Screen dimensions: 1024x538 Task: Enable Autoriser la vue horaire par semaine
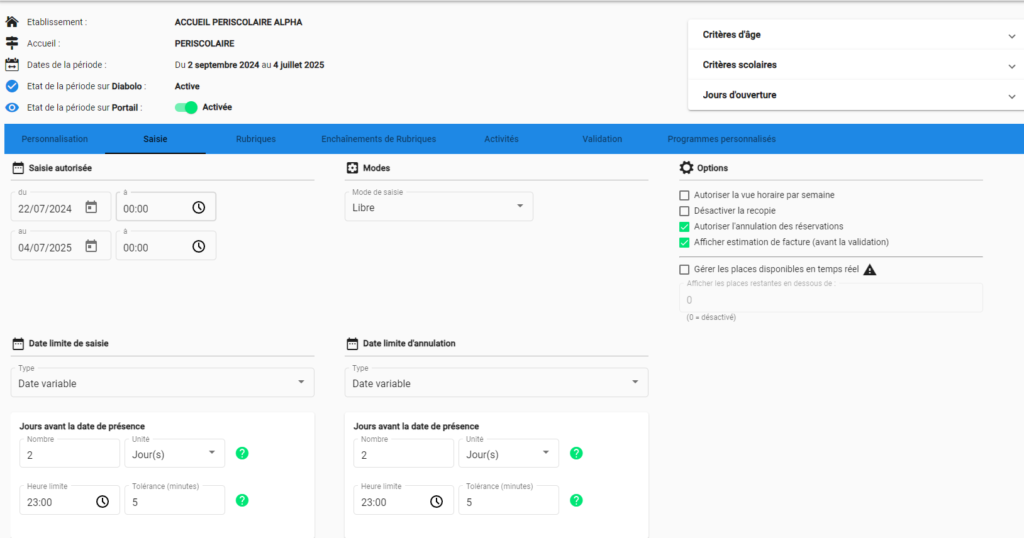(684, 195)
